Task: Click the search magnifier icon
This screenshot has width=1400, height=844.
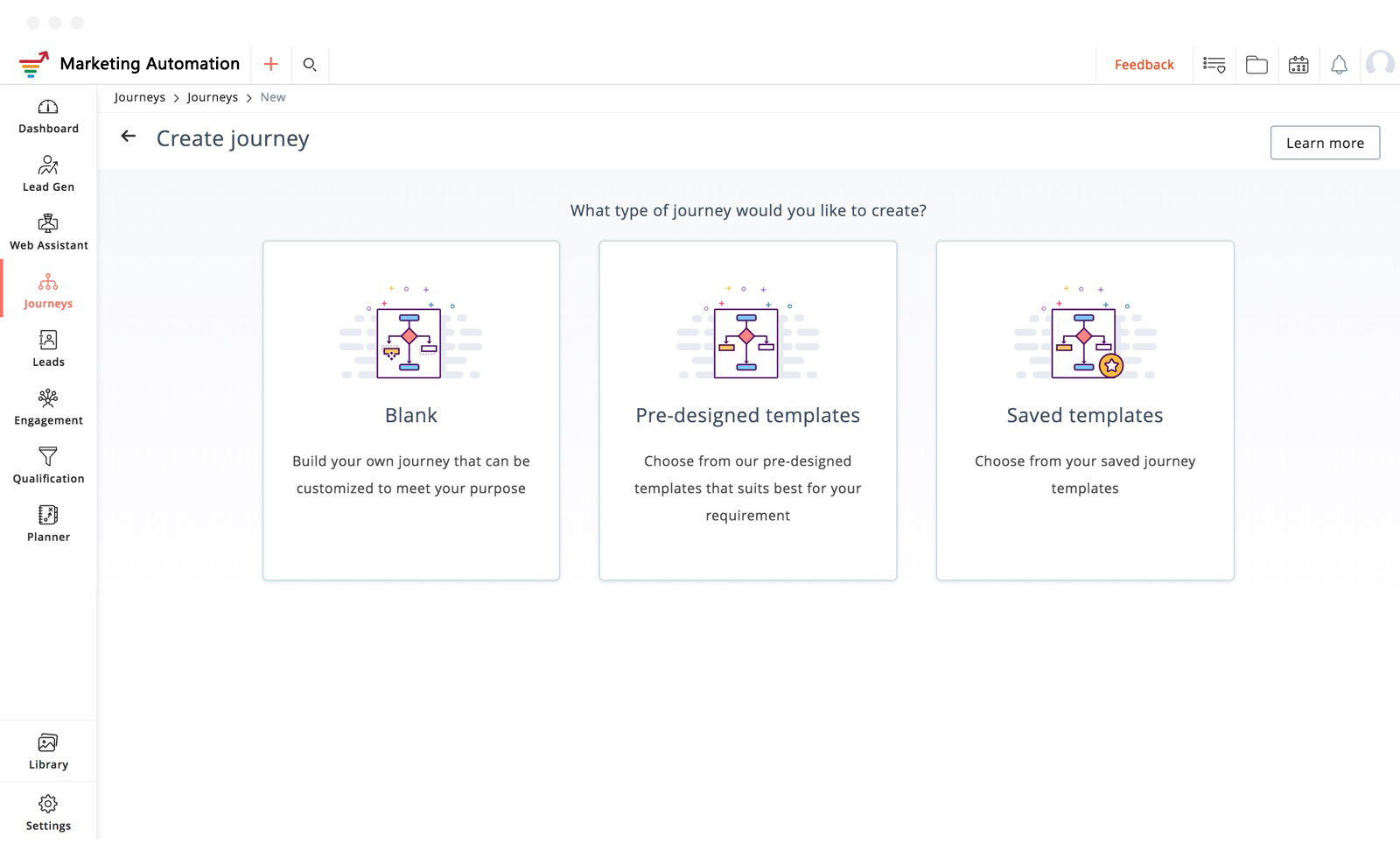Action: 310,64
